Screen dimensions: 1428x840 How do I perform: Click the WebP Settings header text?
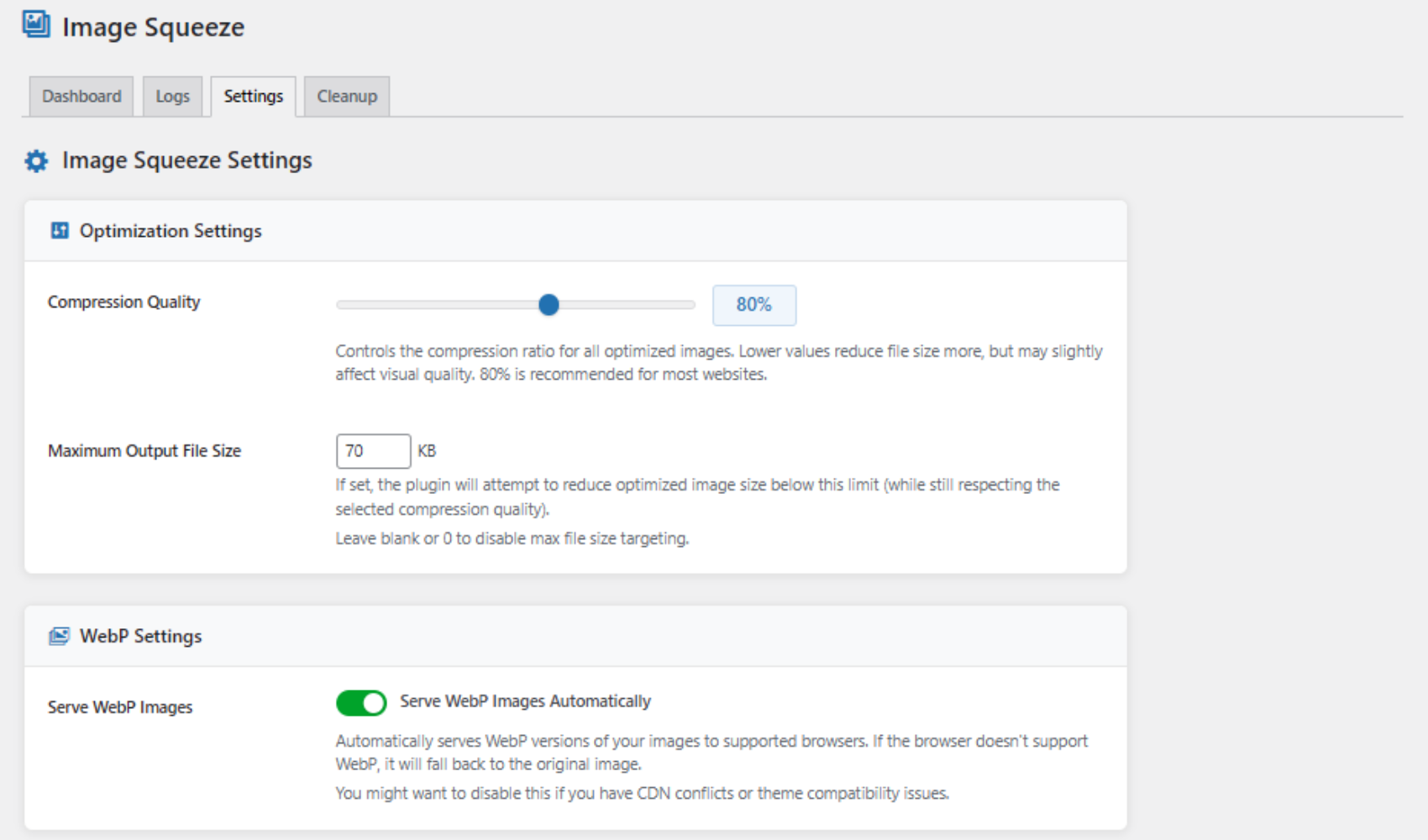[x=141, y=637]
